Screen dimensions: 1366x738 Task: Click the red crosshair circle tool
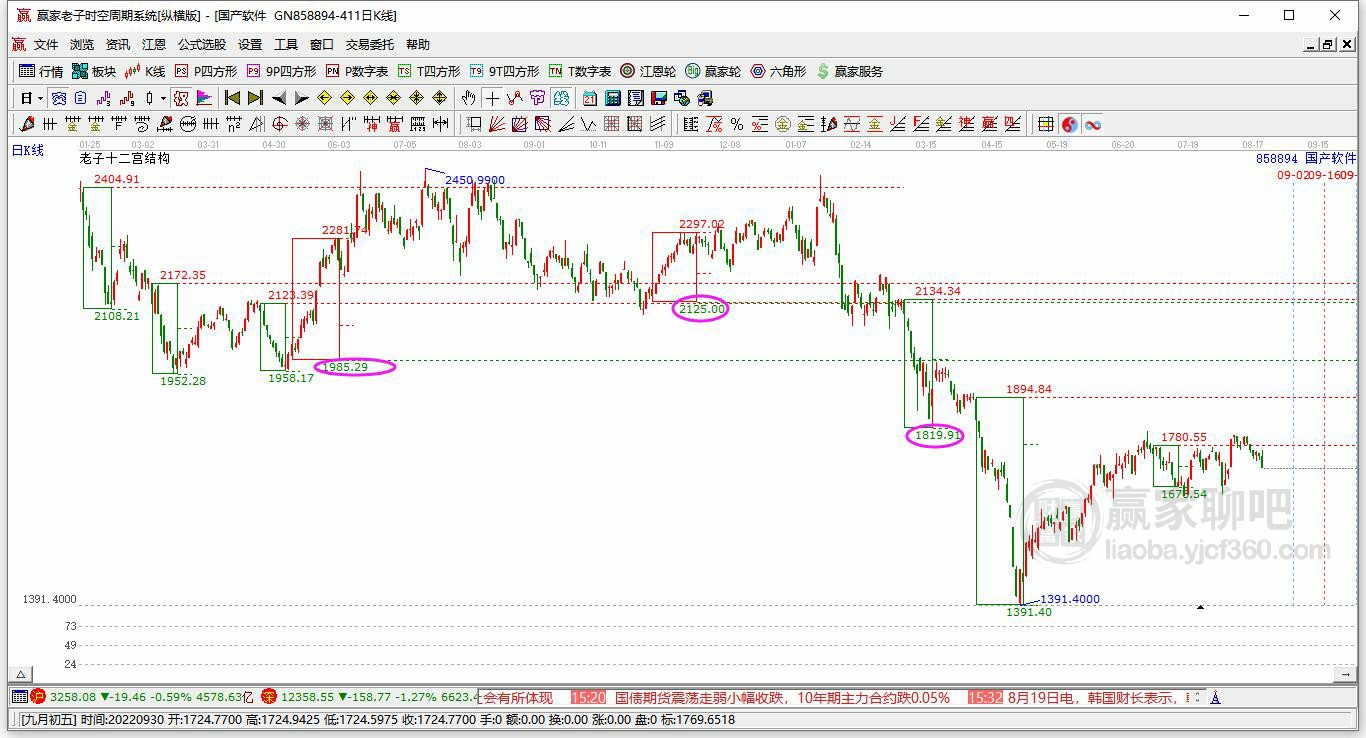point(279,124)
